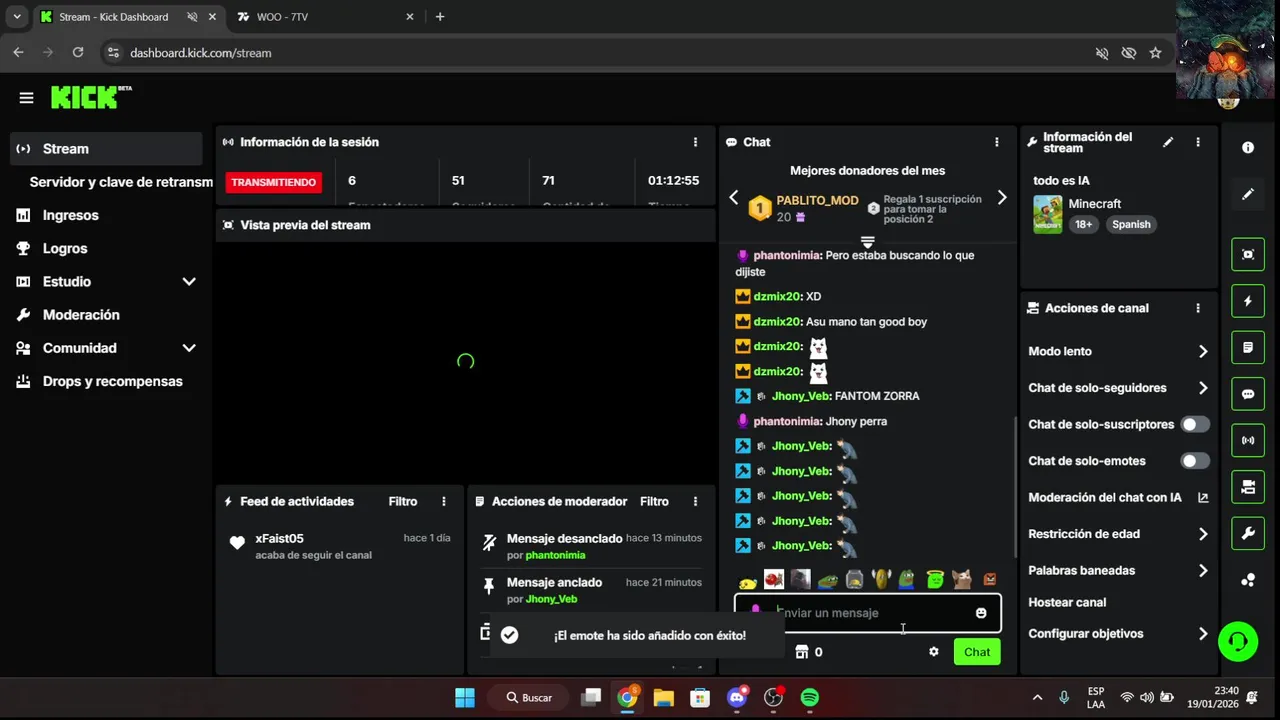Screen dimensions: 1280x720
Task: Open phantonimia link under Mensaje desanclado
Action: pos(555,555)
